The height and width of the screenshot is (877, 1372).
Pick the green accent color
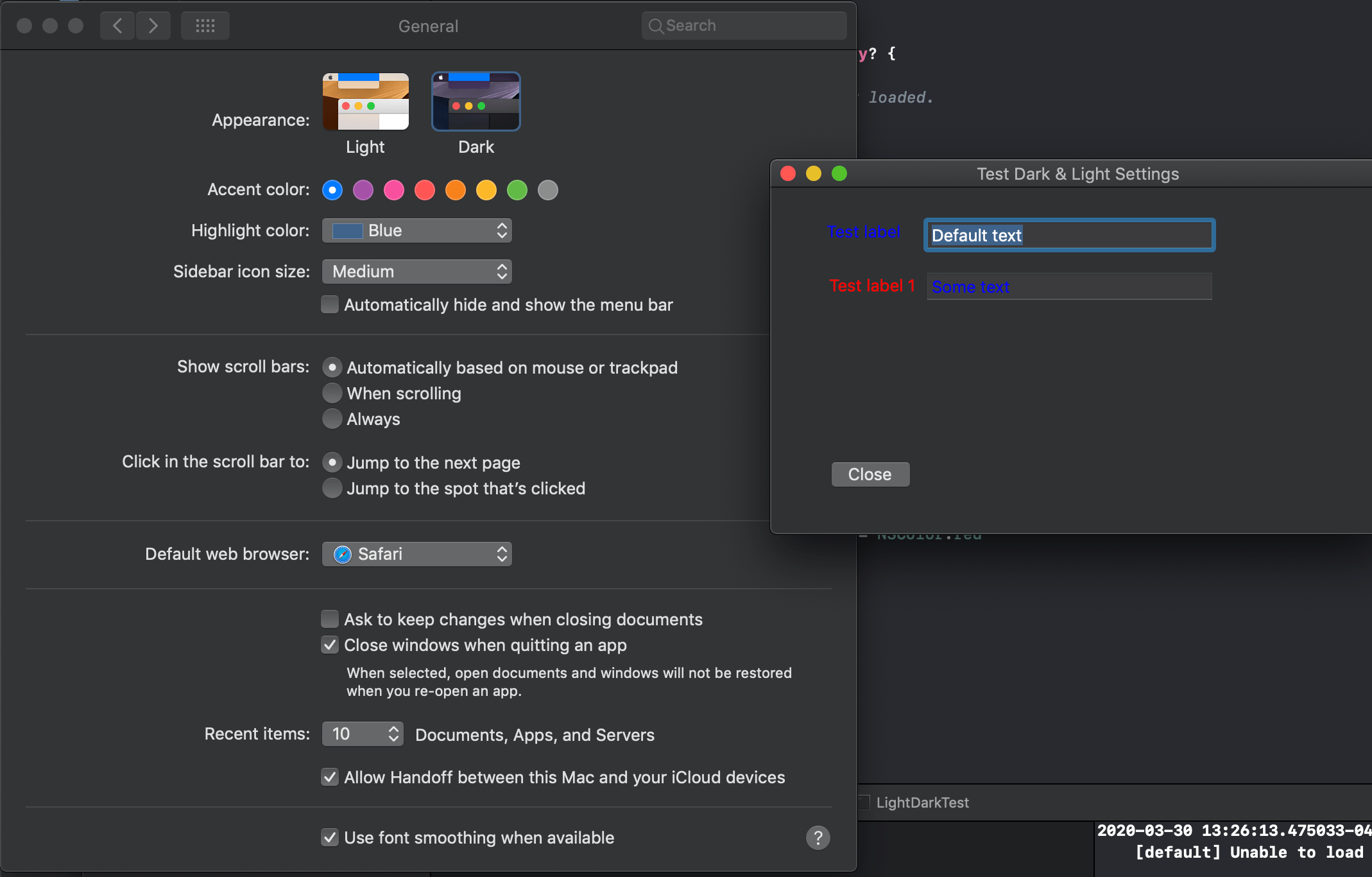[517, 190]
